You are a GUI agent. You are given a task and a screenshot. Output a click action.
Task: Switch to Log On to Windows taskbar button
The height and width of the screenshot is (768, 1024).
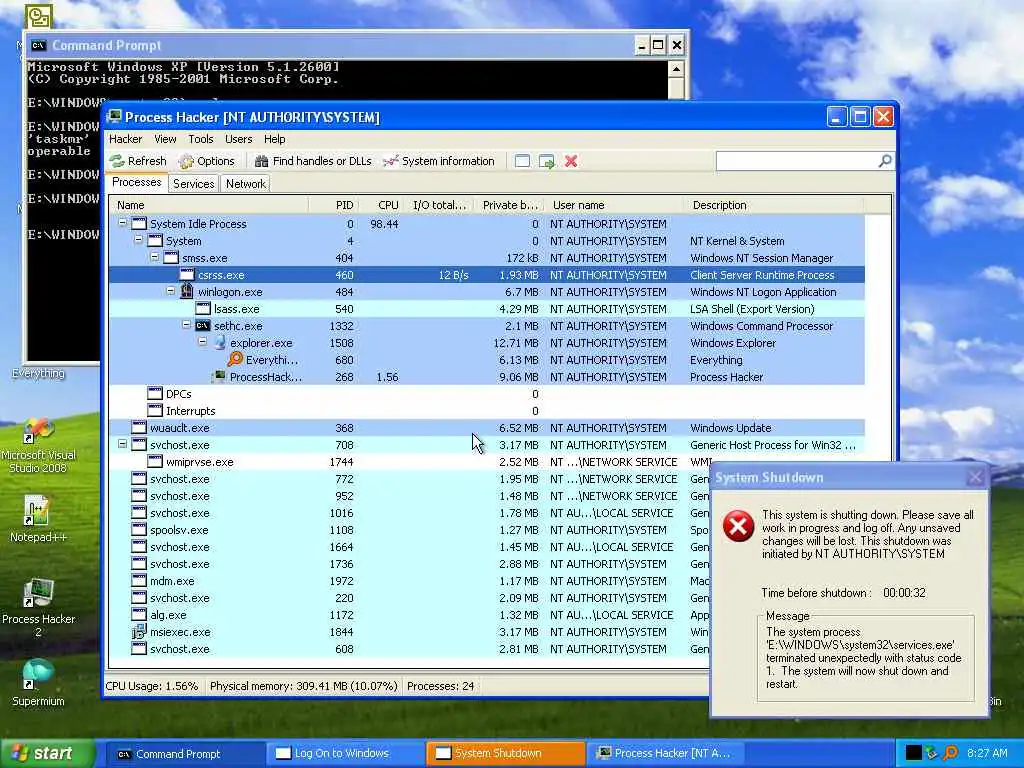click(x=345, y=754)
